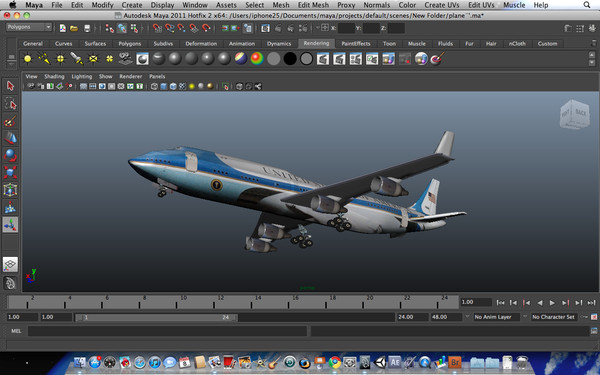Toggle select by object type mode
The width and height of the screenshot is (600, 375).
122,28
